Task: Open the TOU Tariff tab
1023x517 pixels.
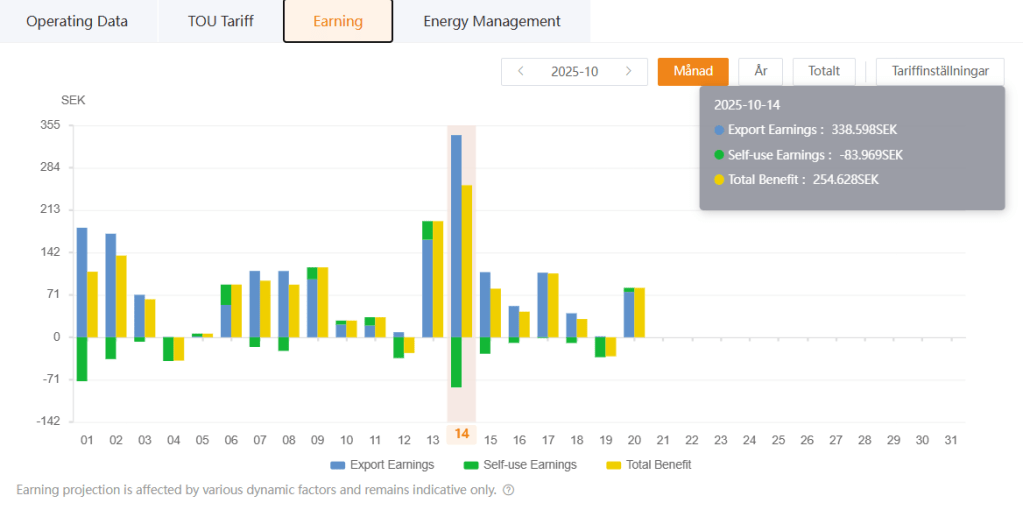Action: click(x=220, y=21)
